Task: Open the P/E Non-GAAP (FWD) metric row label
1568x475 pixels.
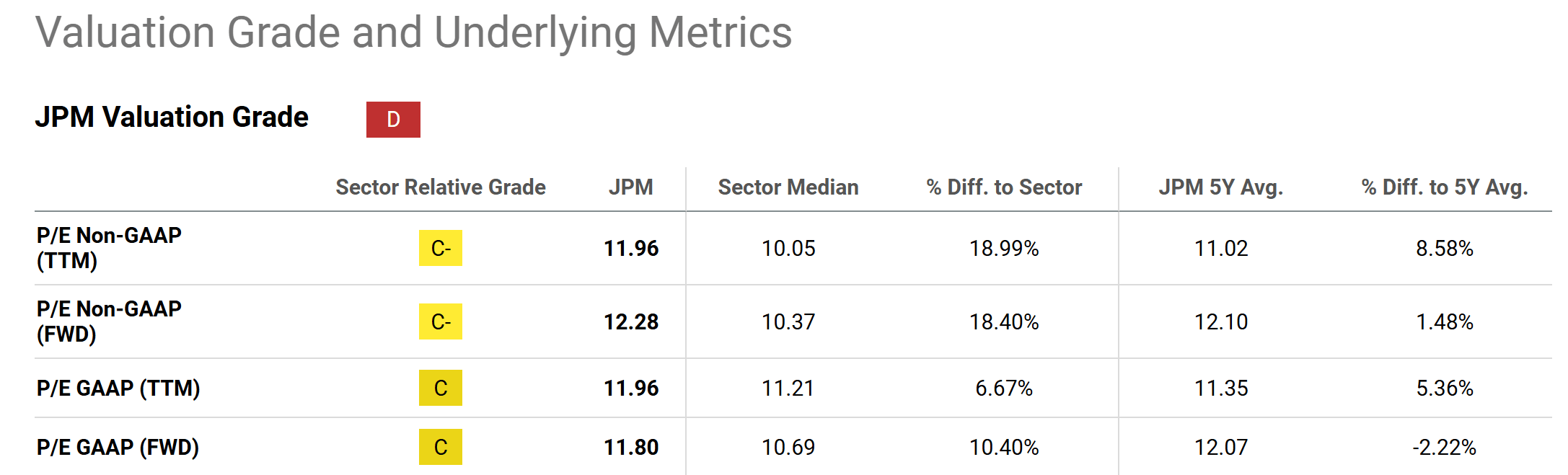Action: click(x=109, y=321)
